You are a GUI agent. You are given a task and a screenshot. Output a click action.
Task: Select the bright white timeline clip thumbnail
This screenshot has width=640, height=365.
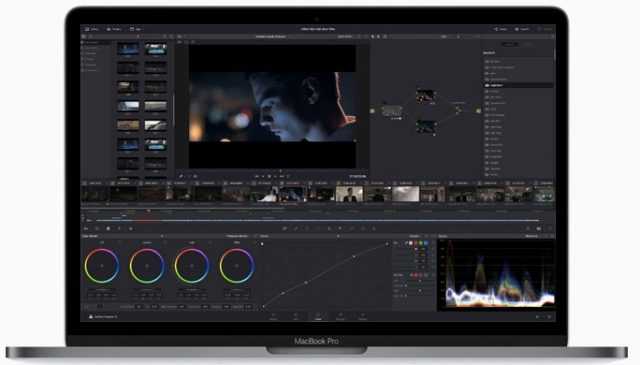click(x=406, y=194)
